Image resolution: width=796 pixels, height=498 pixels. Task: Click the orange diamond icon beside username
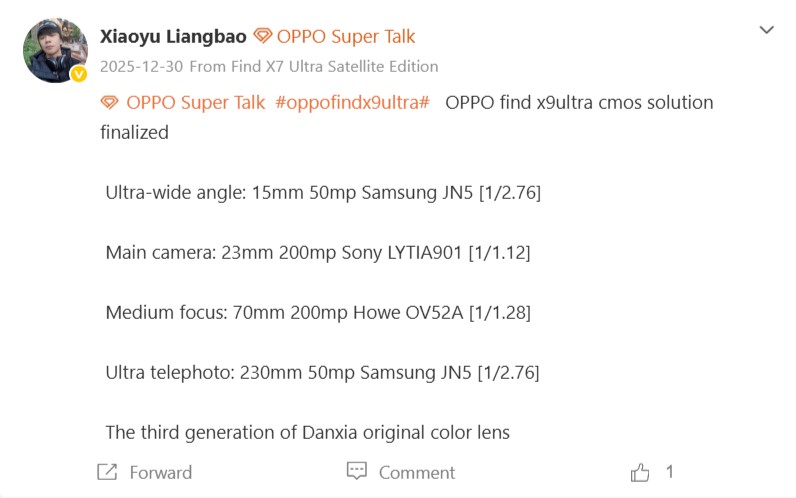[263, 37]
